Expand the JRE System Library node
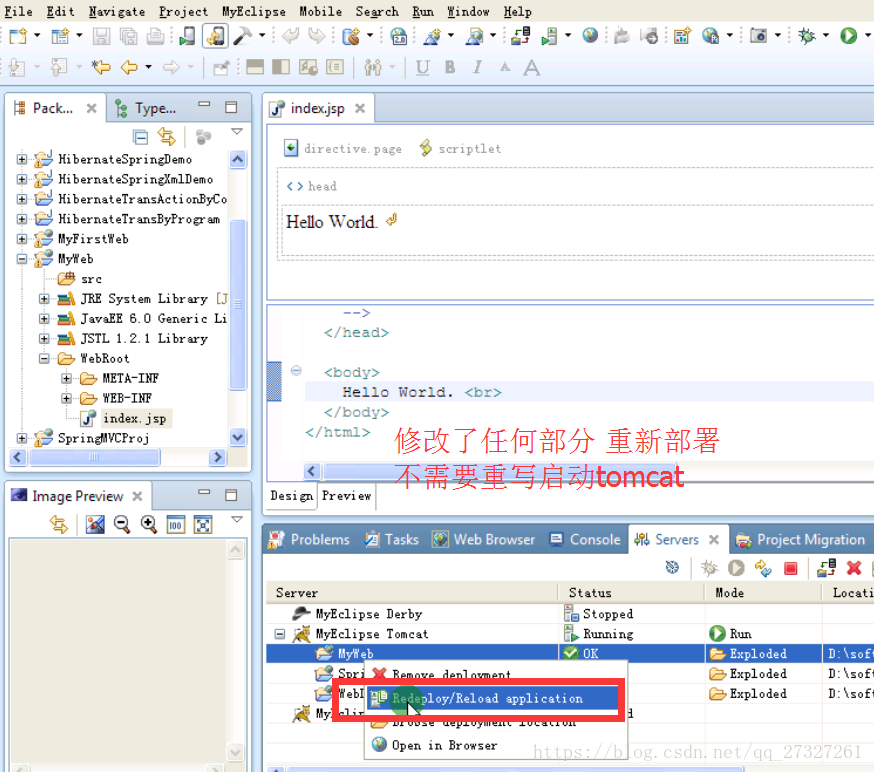 tap(44, 299)
